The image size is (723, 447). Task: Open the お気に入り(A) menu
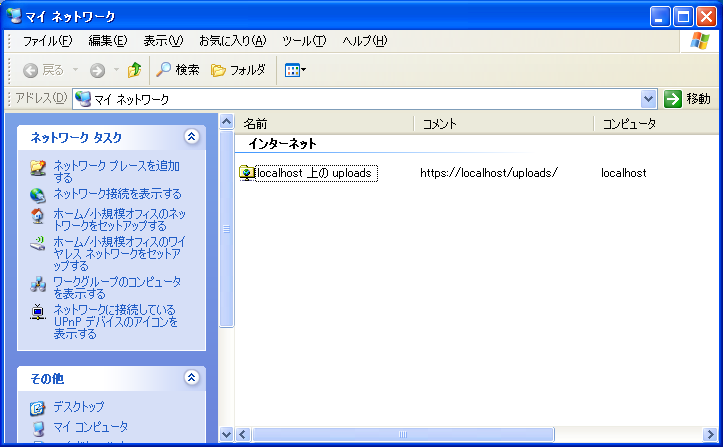(233, 41)
